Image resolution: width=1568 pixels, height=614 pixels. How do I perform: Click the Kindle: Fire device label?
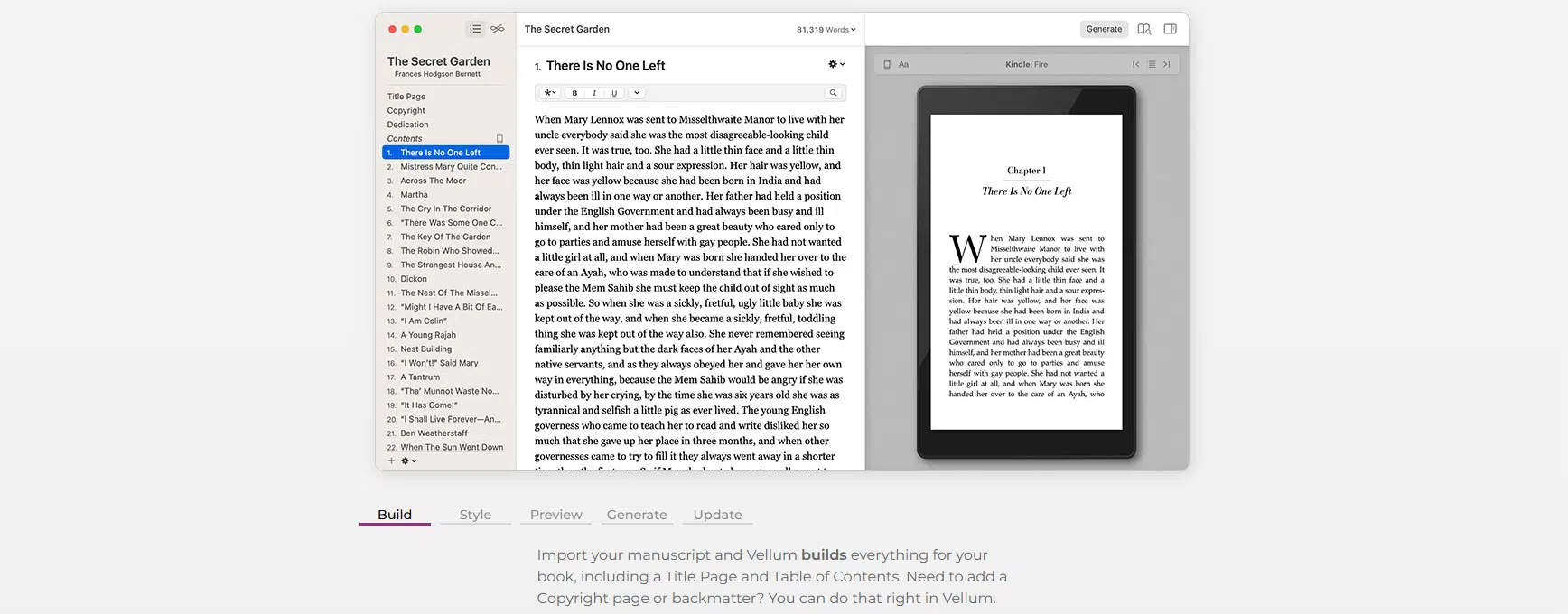(x=1027, y=64)
